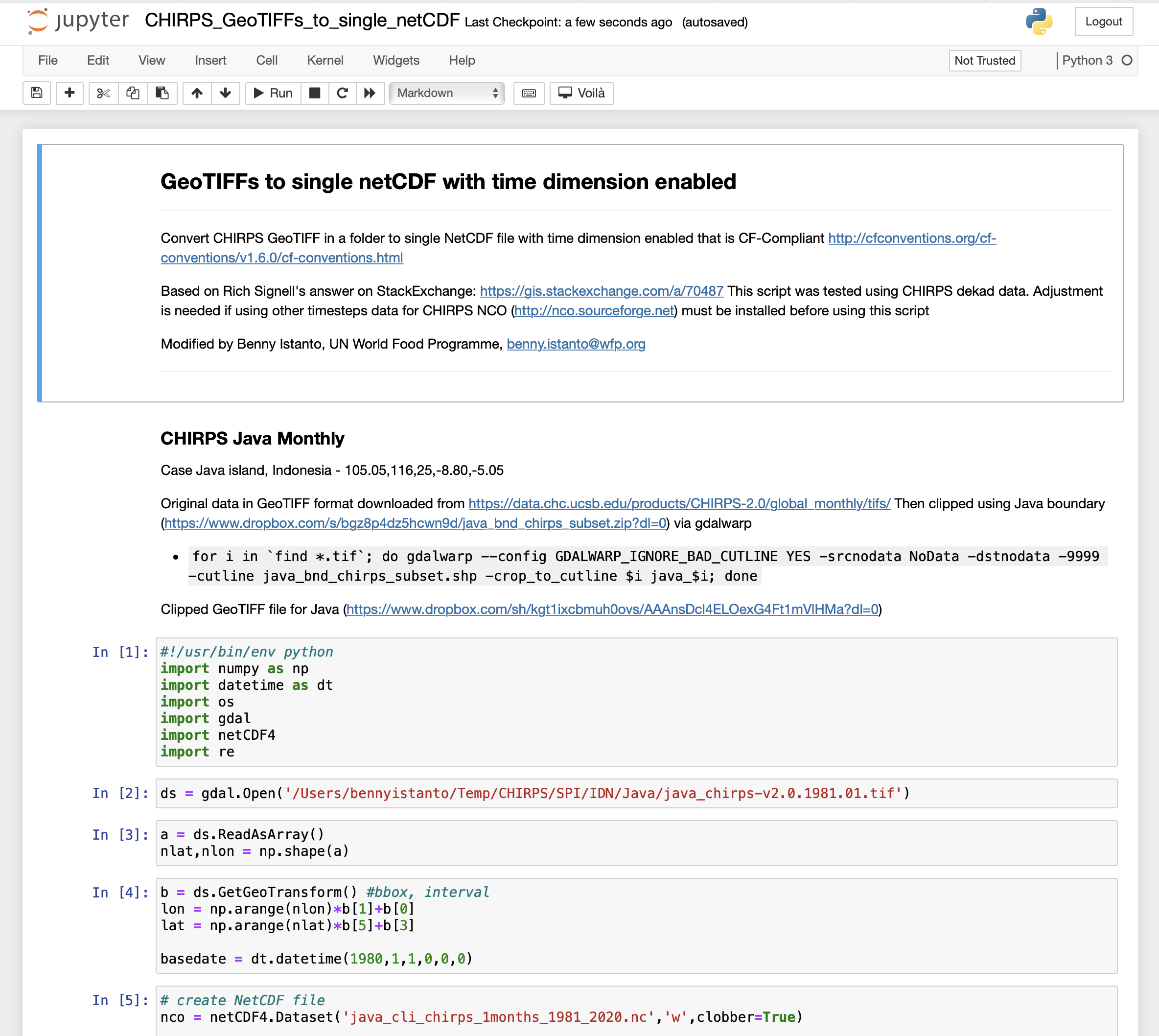
Task: Click the interrupt kernel button
Action: (313, 92)
